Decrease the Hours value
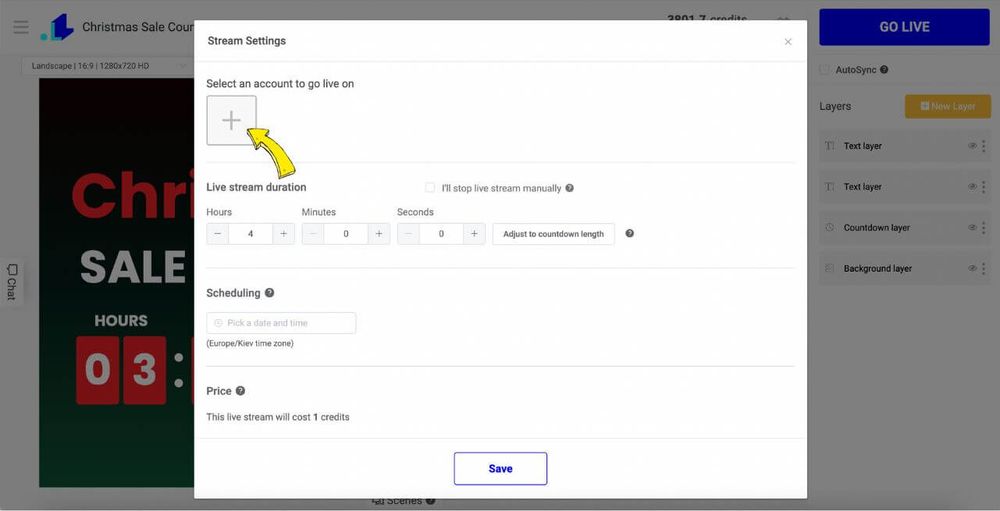The image size is (1000, 511). pyautogui.click(x=218, y=234)
